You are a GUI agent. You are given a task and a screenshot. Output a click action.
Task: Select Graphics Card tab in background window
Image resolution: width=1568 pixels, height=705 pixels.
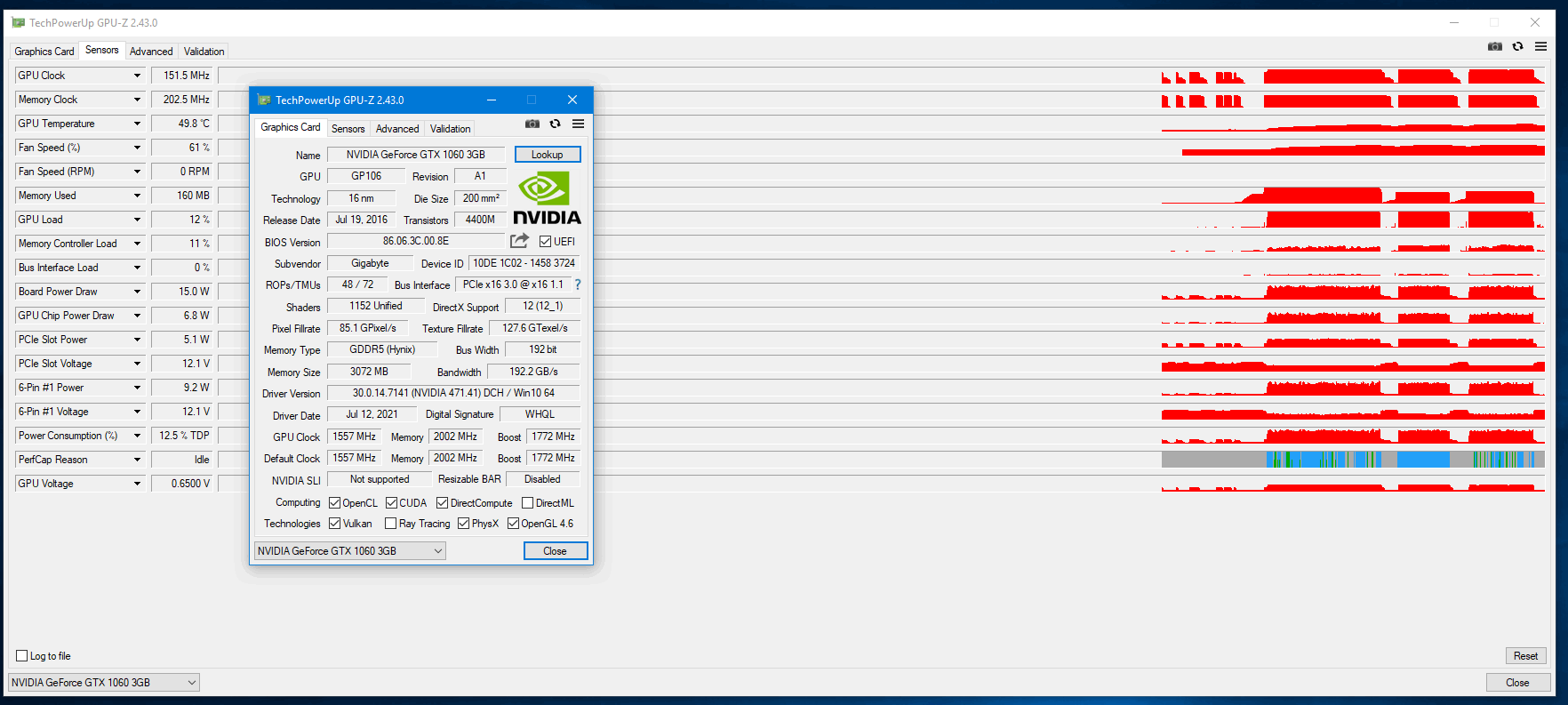pos(44,52)
